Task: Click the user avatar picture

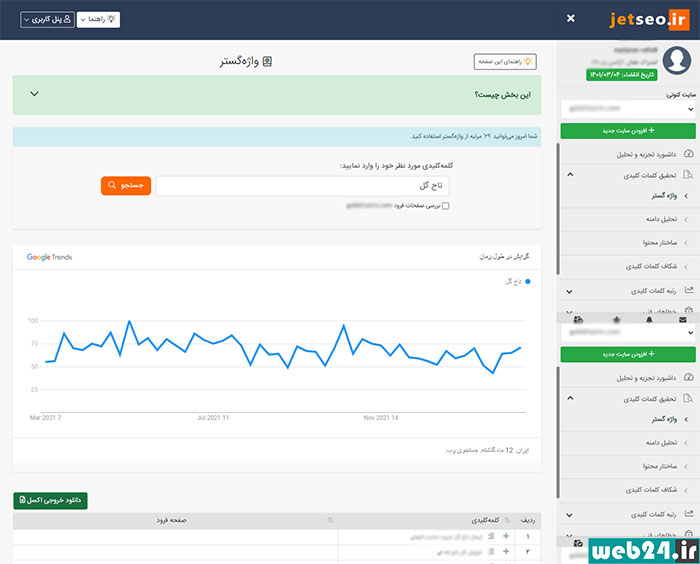Action: tap(677, 60)
